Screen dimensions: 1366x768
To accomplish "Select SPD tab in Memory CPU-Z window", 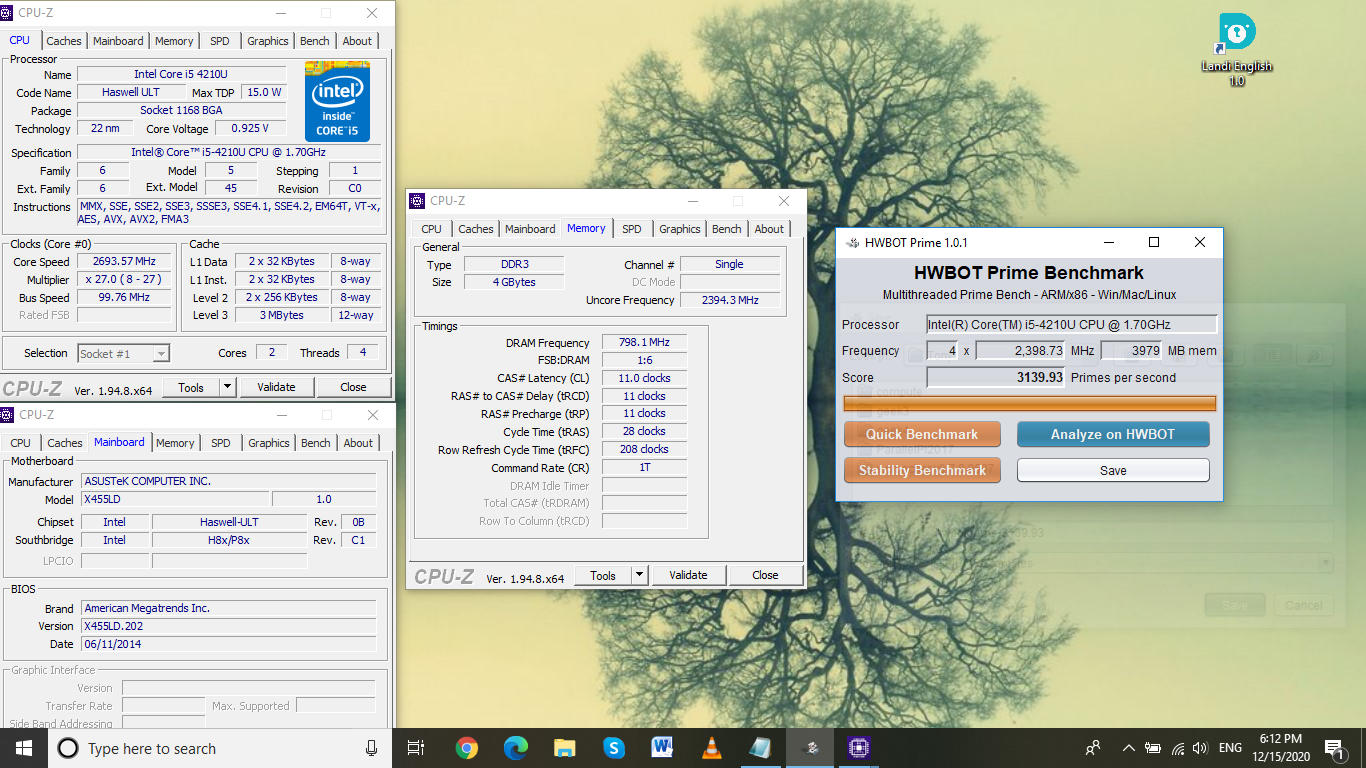I will tap(632, 229).
